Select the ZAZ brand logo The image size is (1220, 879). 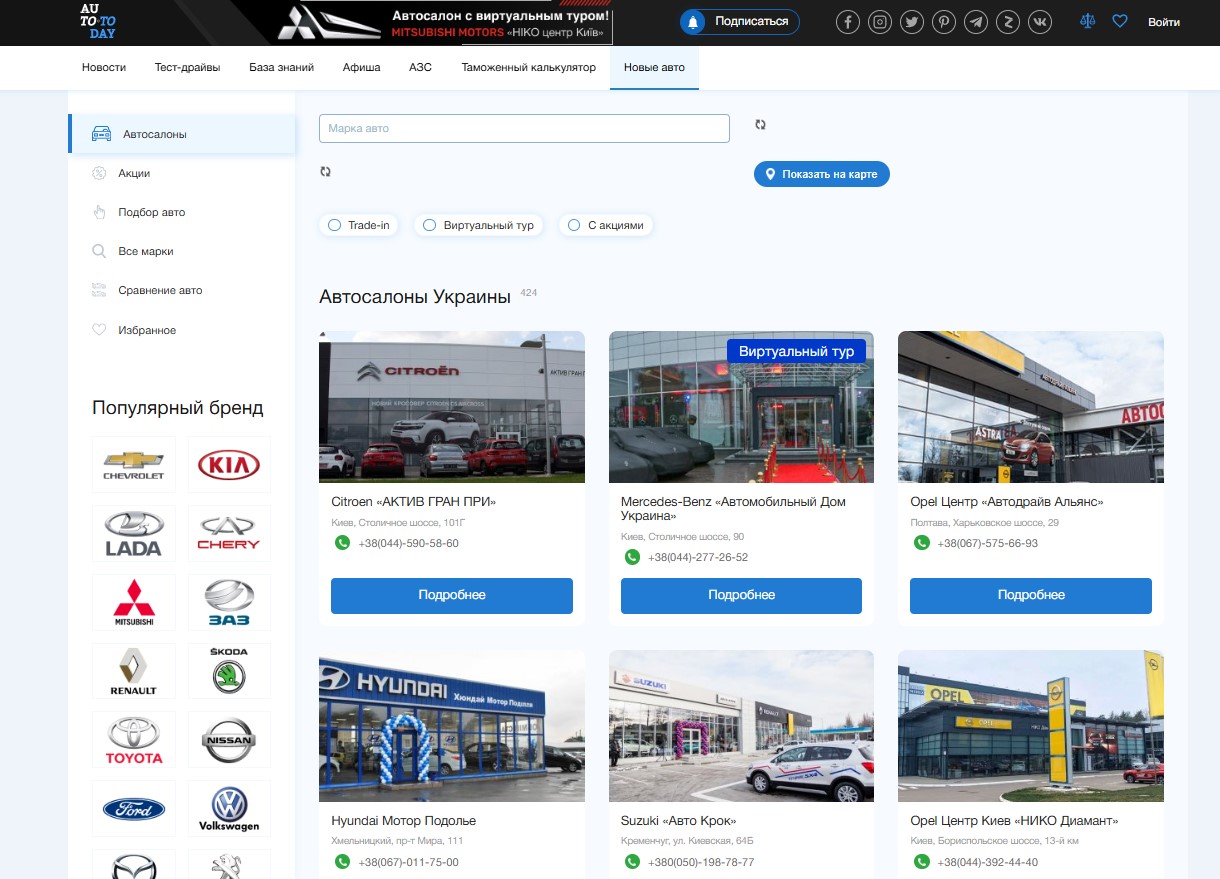click(x=229, y=602)
